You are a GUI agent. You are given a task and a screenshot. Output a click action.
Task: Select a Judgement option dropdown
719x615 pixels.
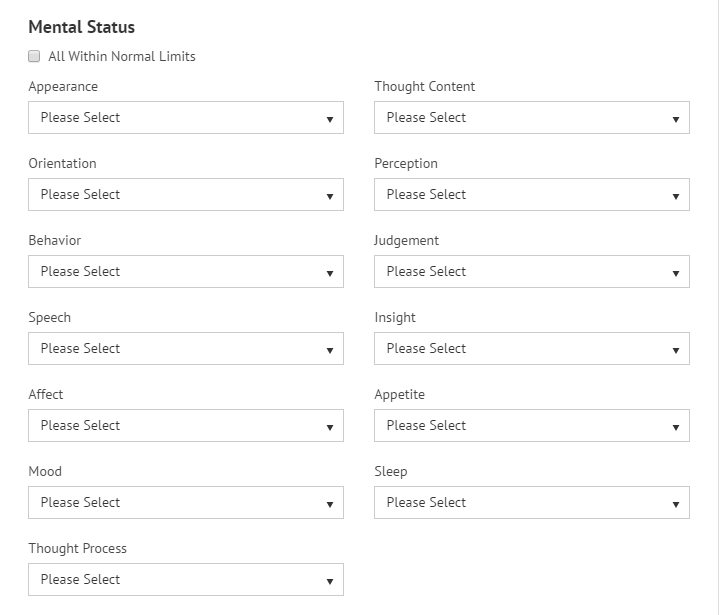click(x=532, y=272)
